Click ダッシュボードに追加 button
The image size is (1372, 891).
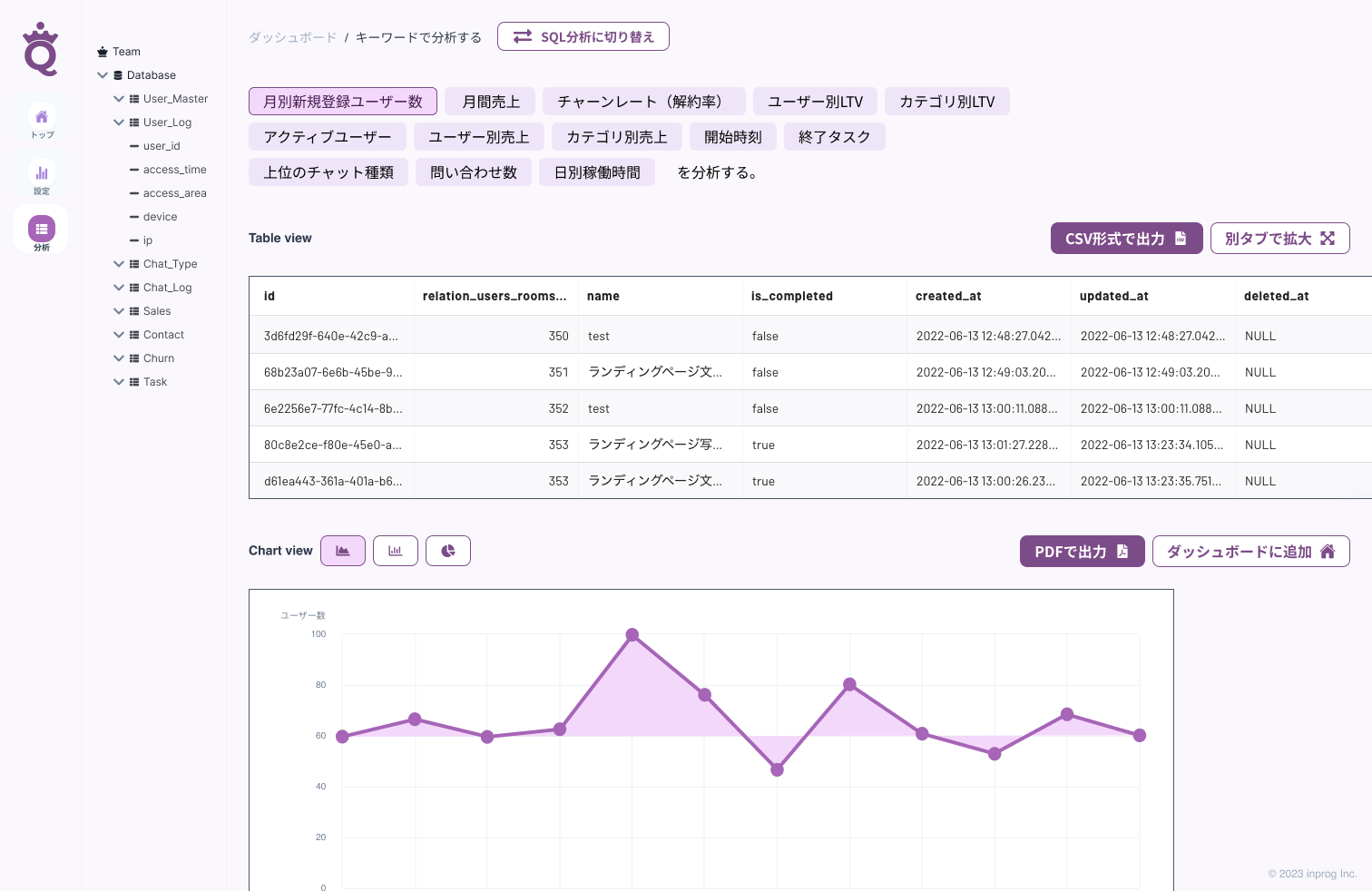(1250, 552)
